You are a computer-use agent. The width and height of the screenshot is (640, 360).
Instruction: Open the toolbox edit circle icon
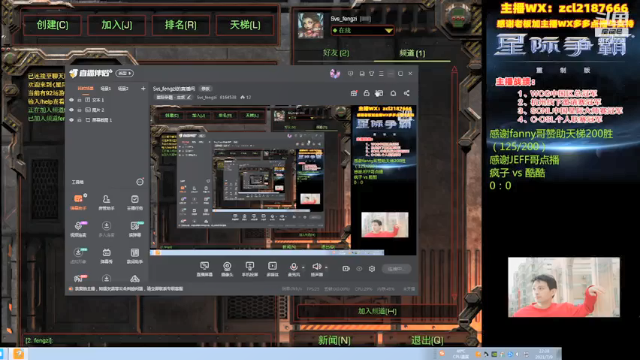tap(140, 182)
